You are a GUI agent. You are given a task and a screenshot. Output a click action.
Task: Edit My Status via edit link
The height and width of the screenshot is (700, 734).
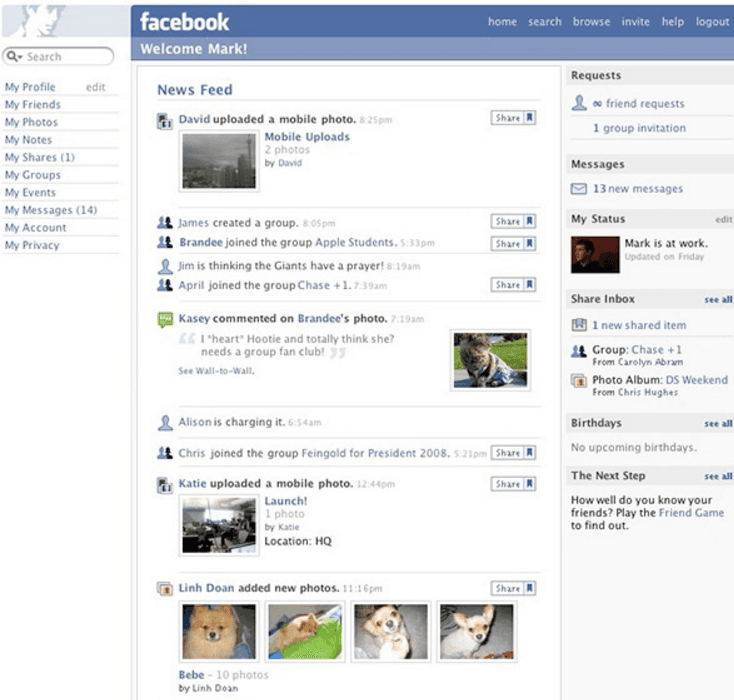[x=723, y=219]
